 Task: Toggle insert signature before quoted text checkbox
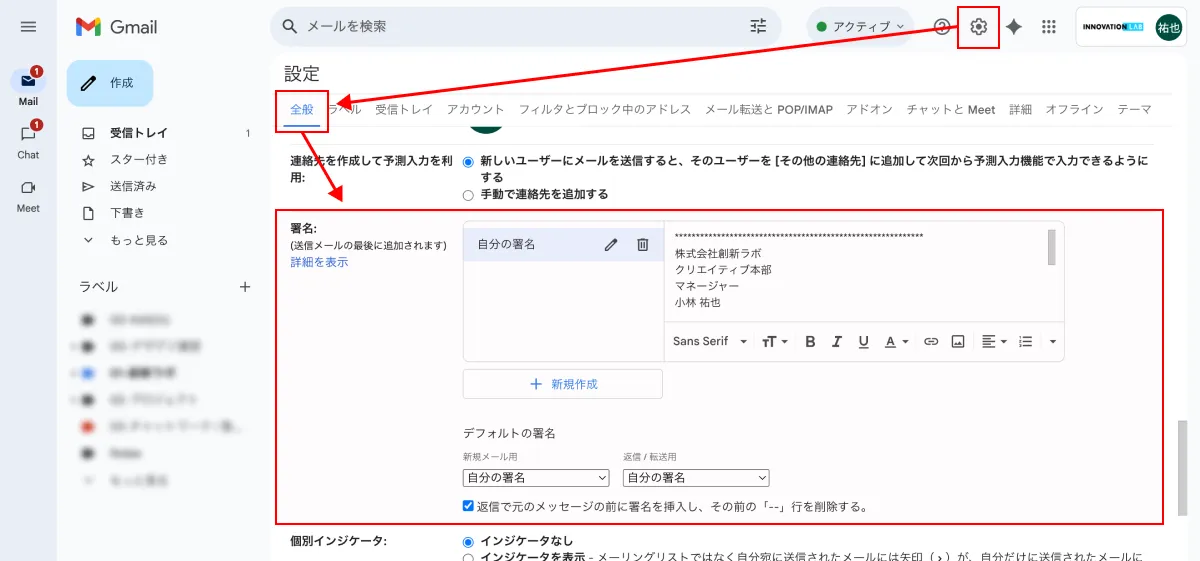pos(468,506)
